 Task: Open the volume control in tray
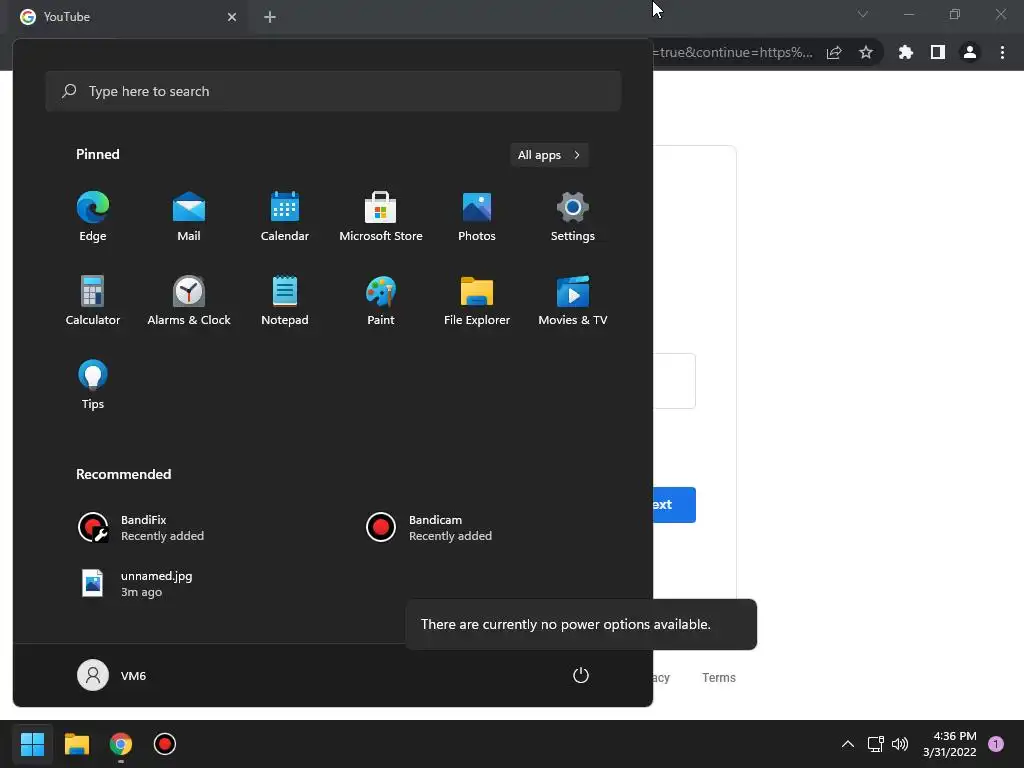point(900,744)
